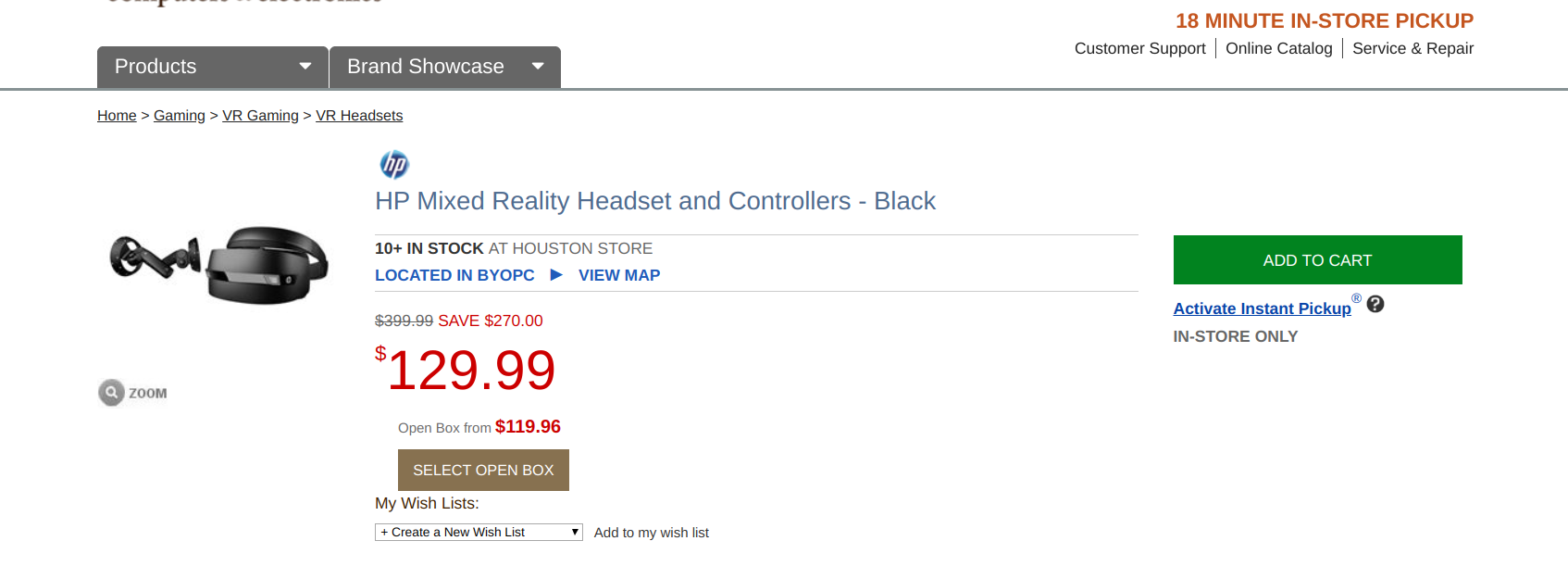The width and height of the screenshot is (1568, 566).
Task: Click the HP brand logo icon
Action: 394,165
